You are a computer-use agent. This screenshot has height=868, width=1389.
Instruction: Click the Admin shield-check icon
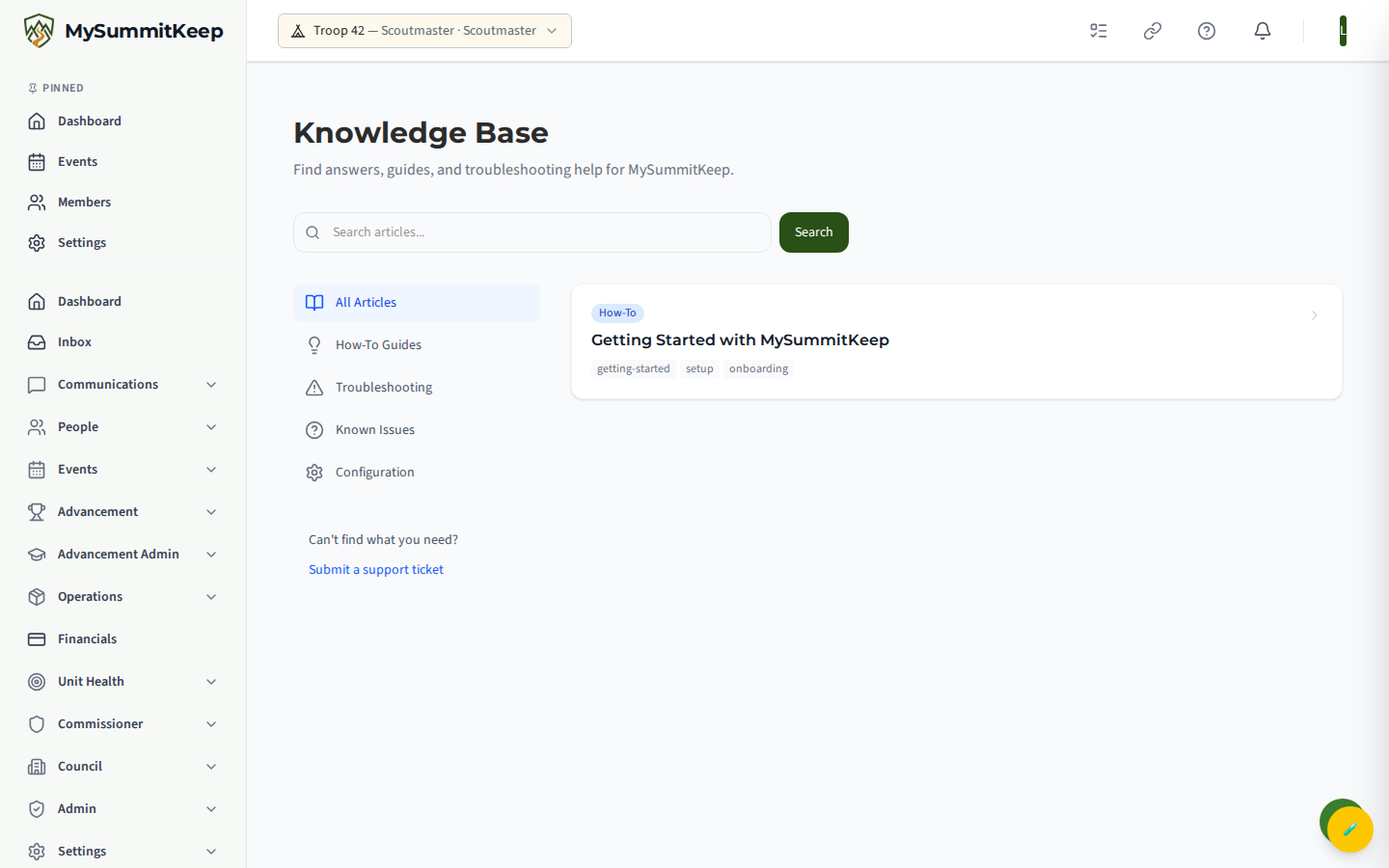[37, 809]
